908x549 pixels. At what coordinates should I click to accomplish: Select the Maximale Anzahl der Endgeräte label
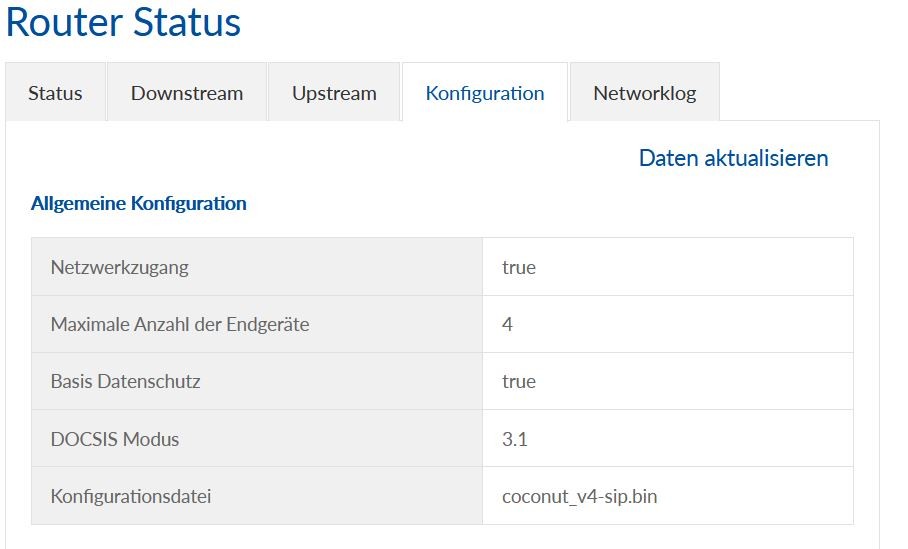click(x=180, y=324)
